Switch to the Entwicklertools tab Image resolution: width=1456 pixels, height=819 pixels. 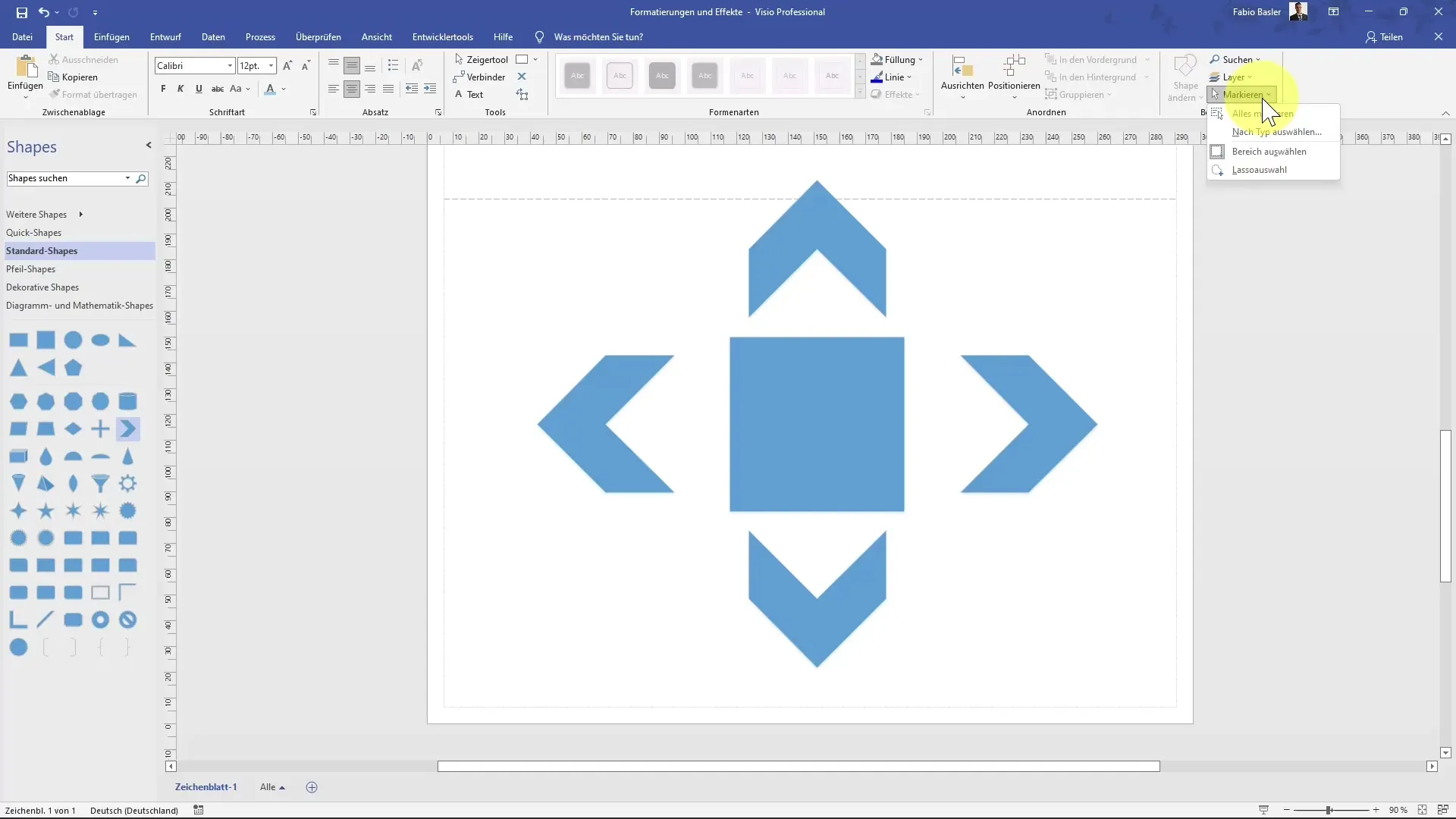pyautogui.click(x=443, y=36)
